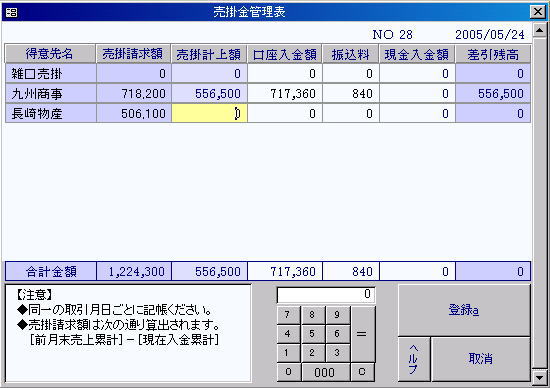Screen dimensions: 550x388
Task: Tap keypad digit 7
Action: (x=288, y=315)
